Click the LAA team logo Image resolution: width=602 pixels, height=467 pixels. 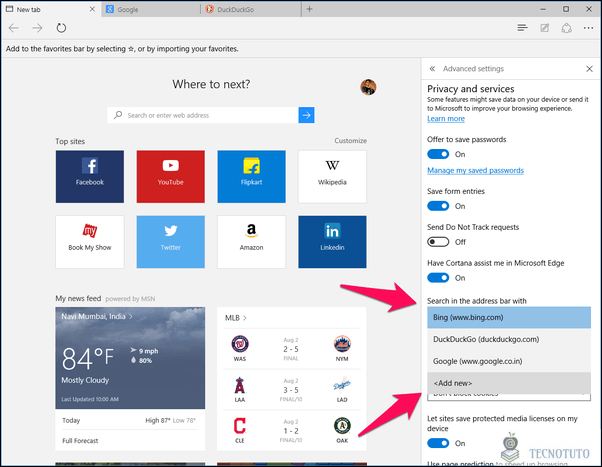pos(240,385)
